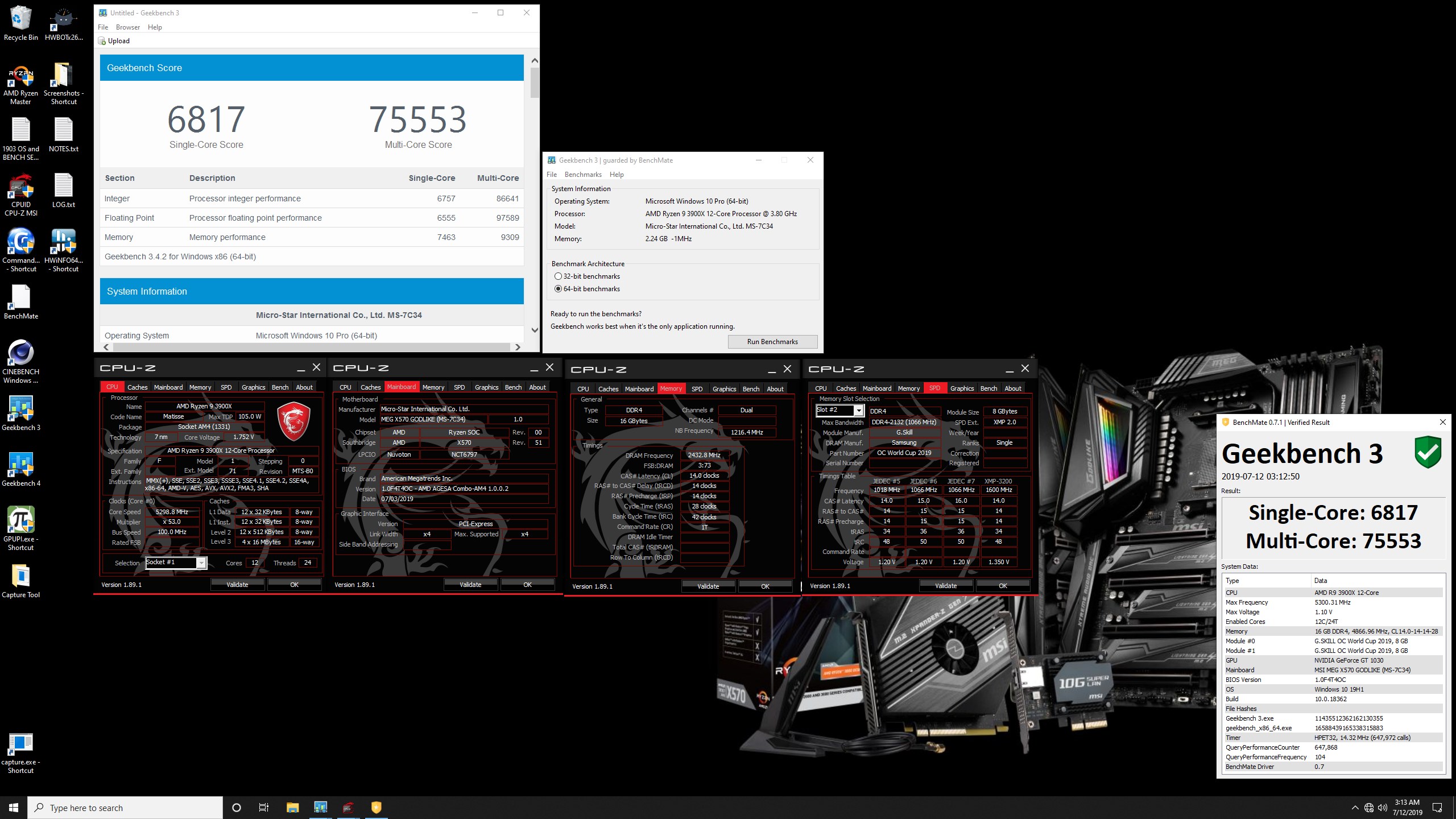
Task: Open the NOTES.txt desktop file
Action: 64,135
